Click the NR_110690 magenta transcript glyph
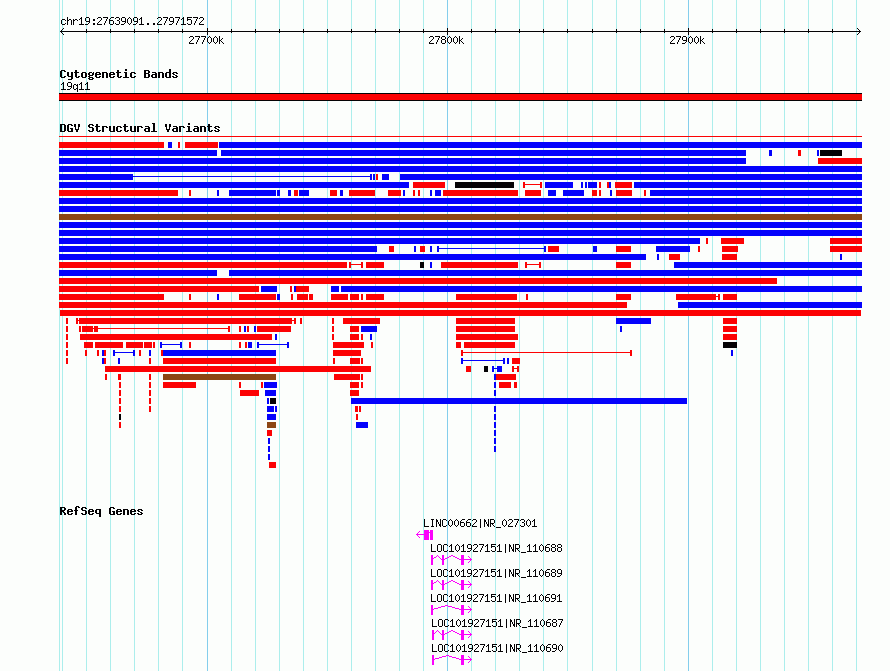 pos(452,660)
